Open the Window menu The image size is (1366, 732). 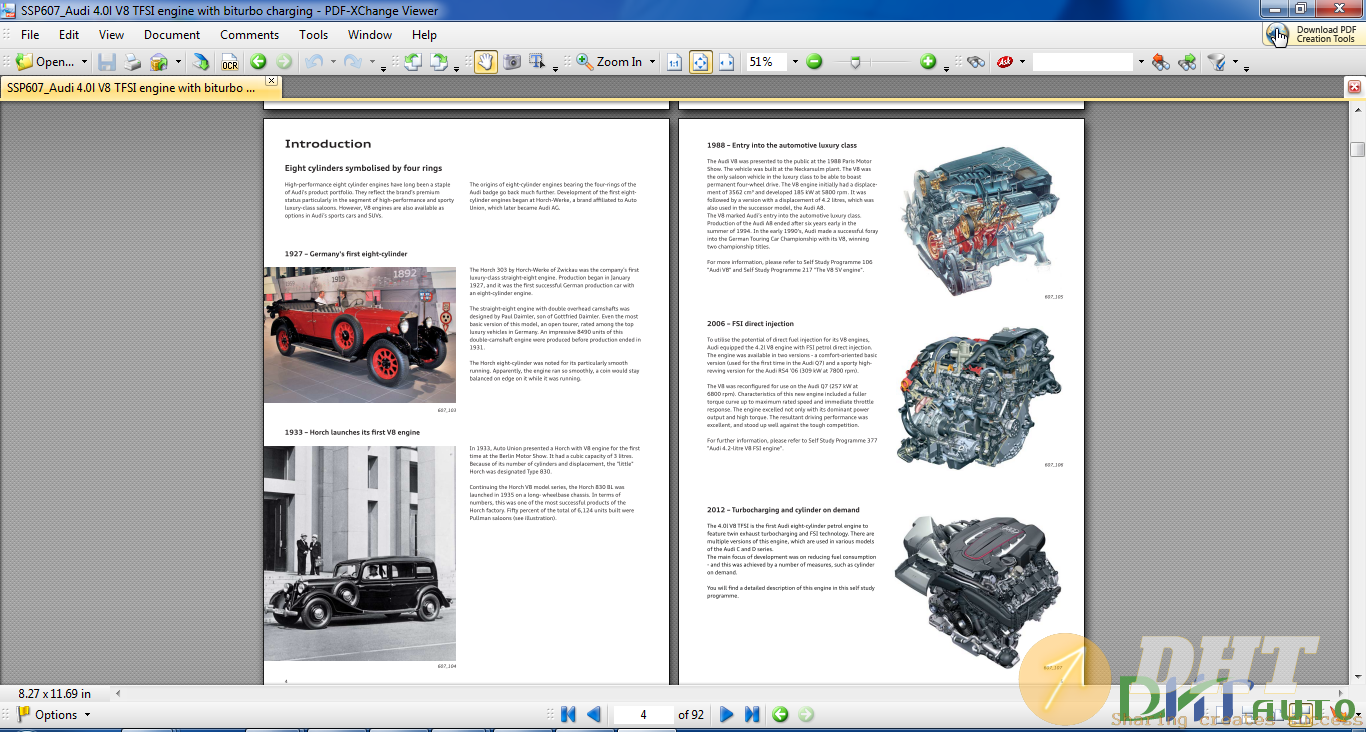(x=370, y=35)
